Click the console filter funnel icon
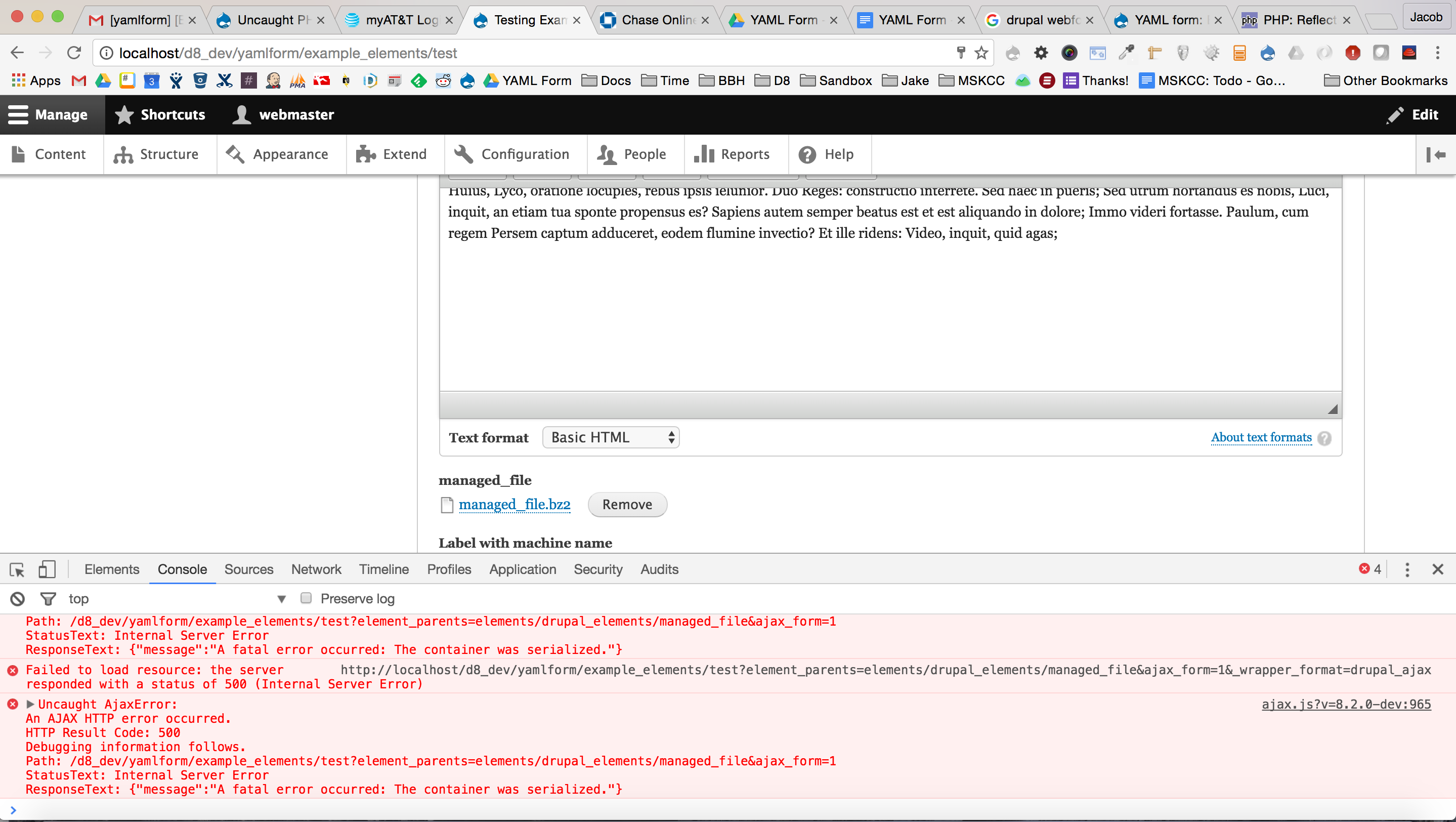1456x822 pixels. (x=48, y=599)
